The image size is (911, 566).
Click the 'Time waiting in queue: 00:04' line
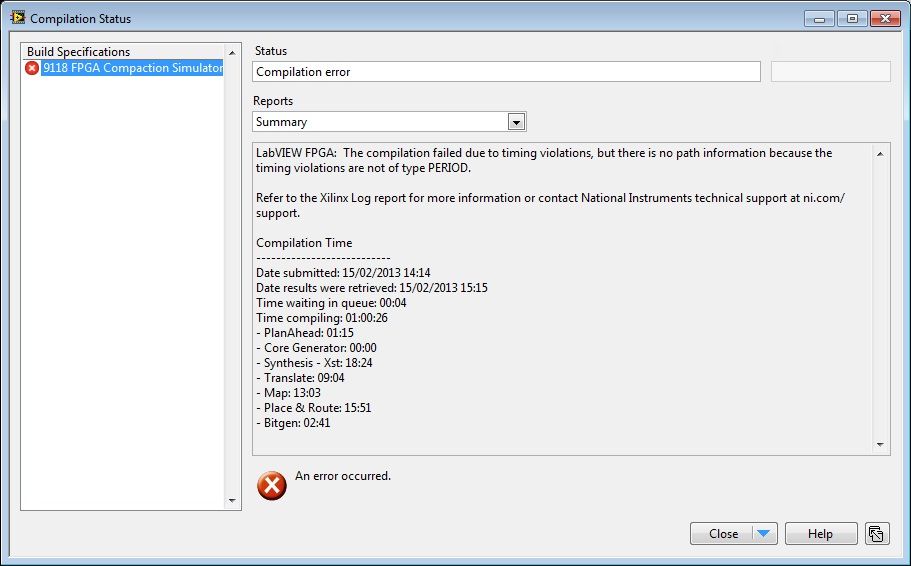coord(331,303)
